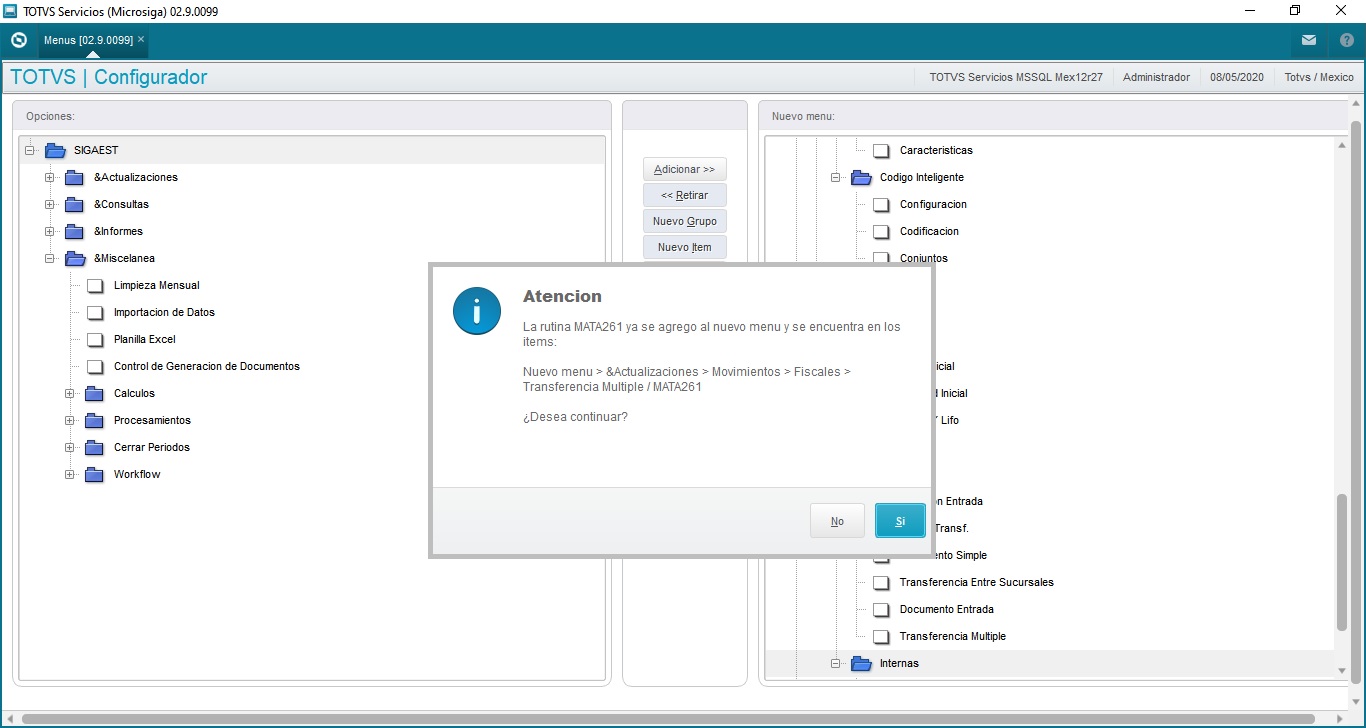
Task: Select the &Consultas folder icon
Action: (x=75, y=204)
